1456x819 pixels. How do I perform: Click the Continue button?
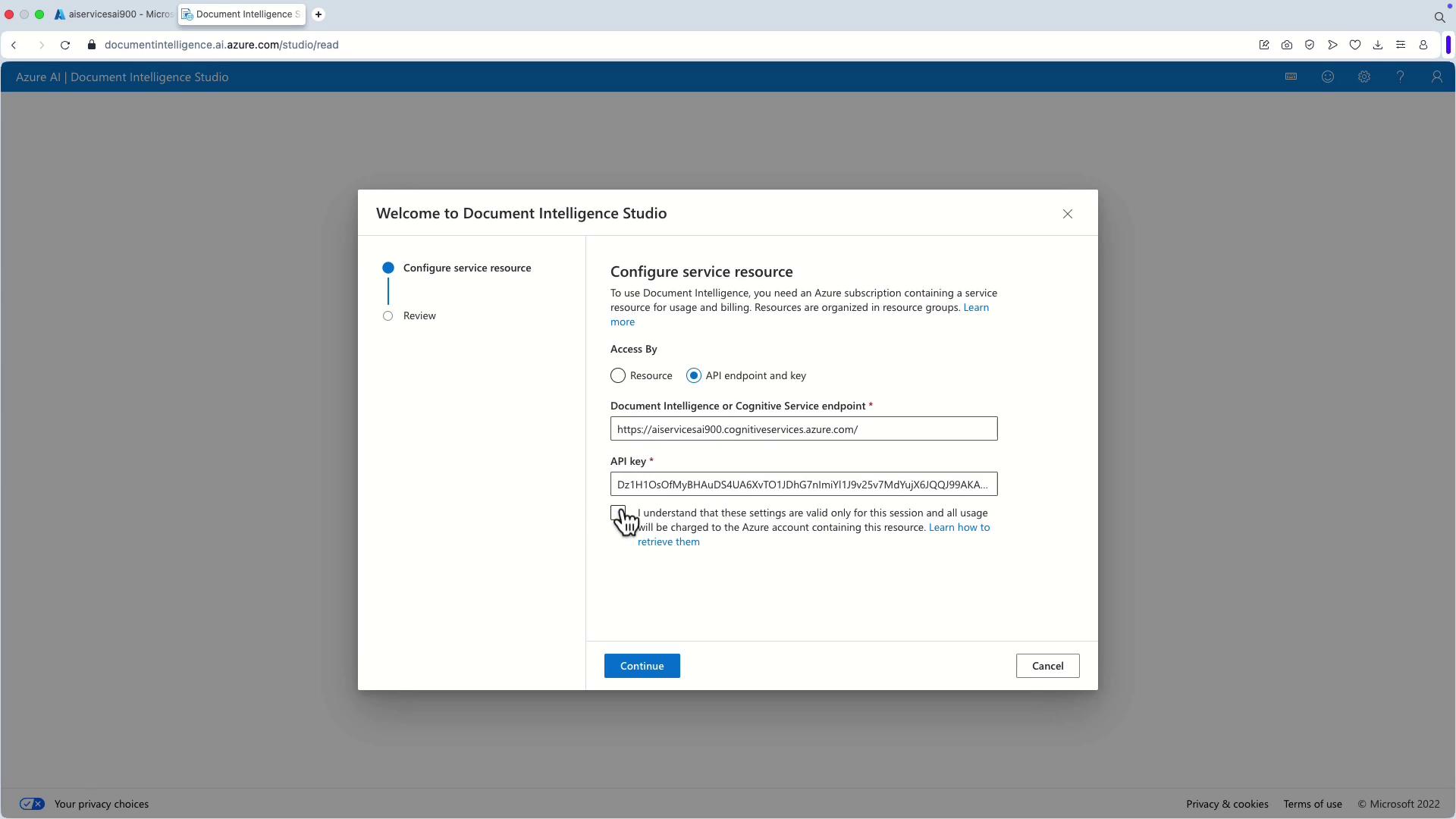click(x=642, y=666)
